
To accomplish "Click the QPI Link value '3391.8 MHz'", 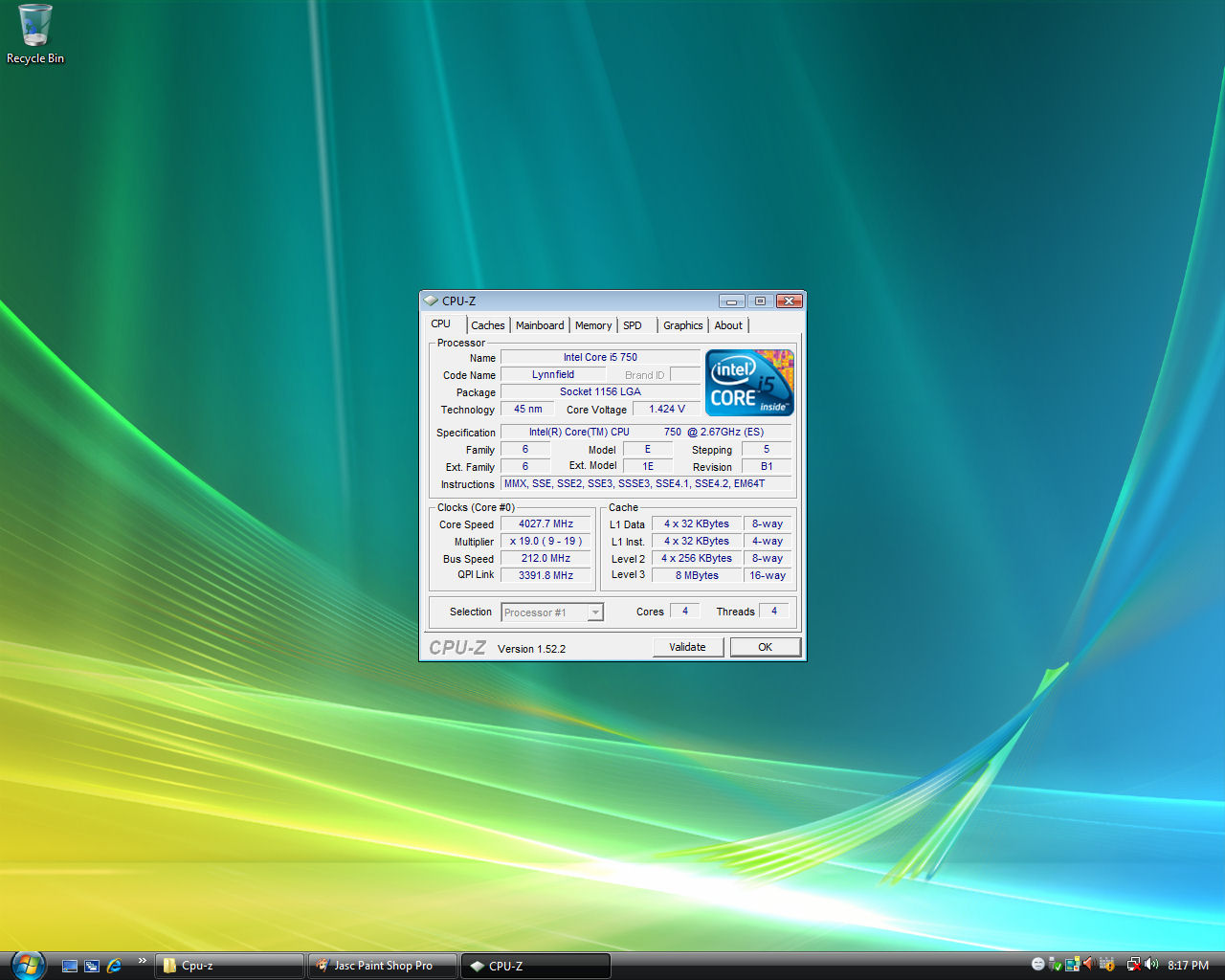I will pos(546,575).
